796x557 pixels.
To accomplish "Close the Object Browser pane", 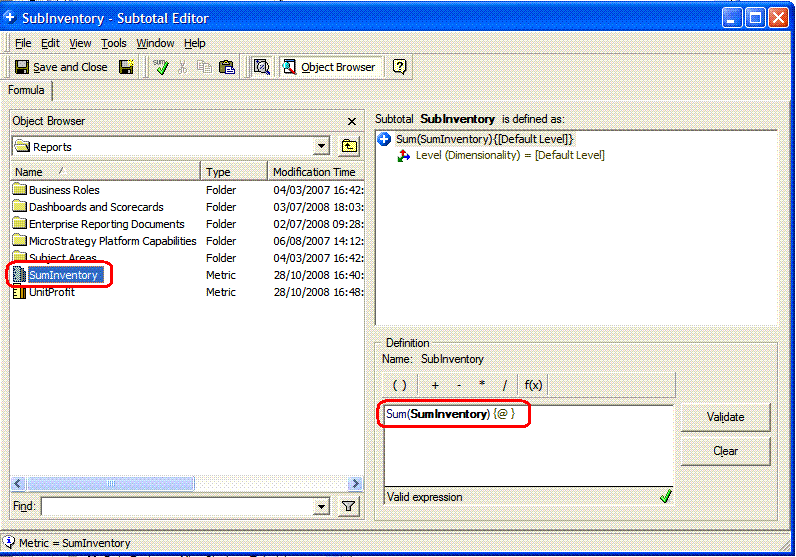I will (352, 121).
